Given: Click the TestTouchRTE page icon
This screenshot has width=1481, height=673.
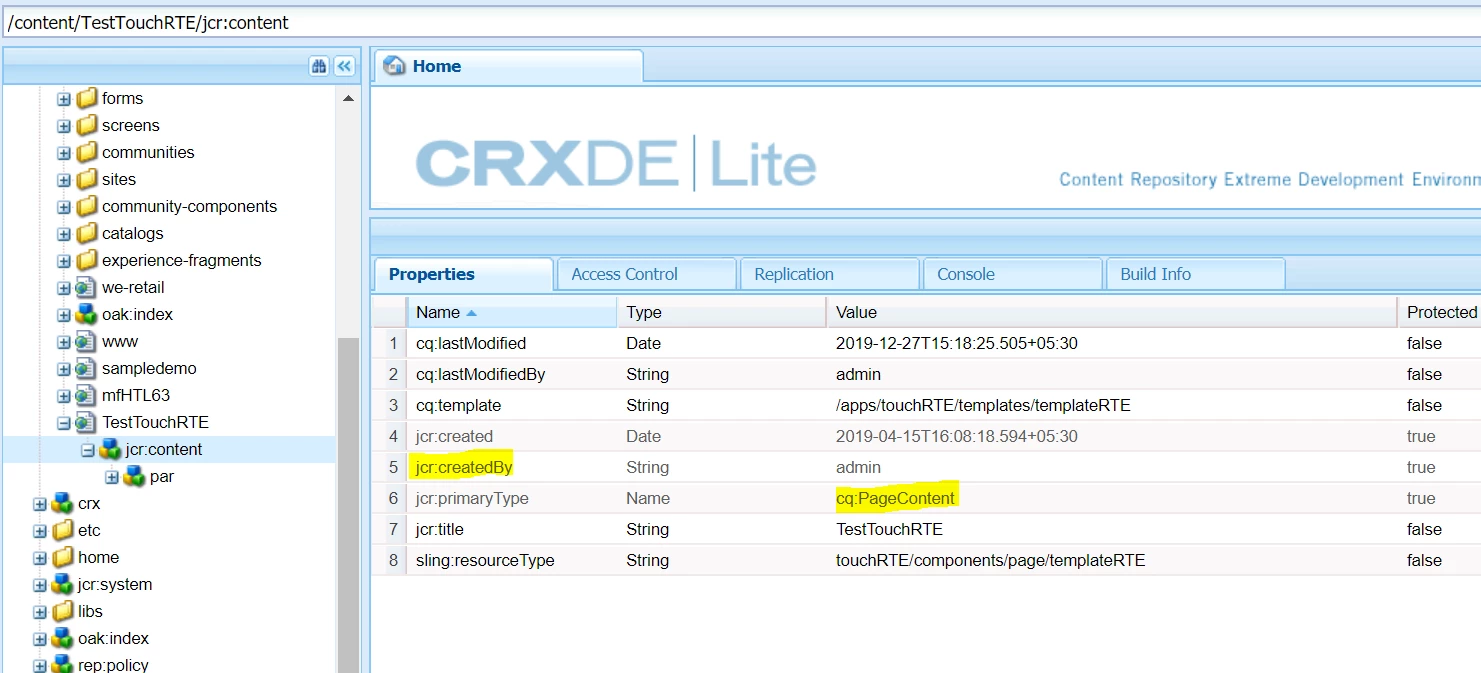Looking at the screenshot, I should point(87,422).
